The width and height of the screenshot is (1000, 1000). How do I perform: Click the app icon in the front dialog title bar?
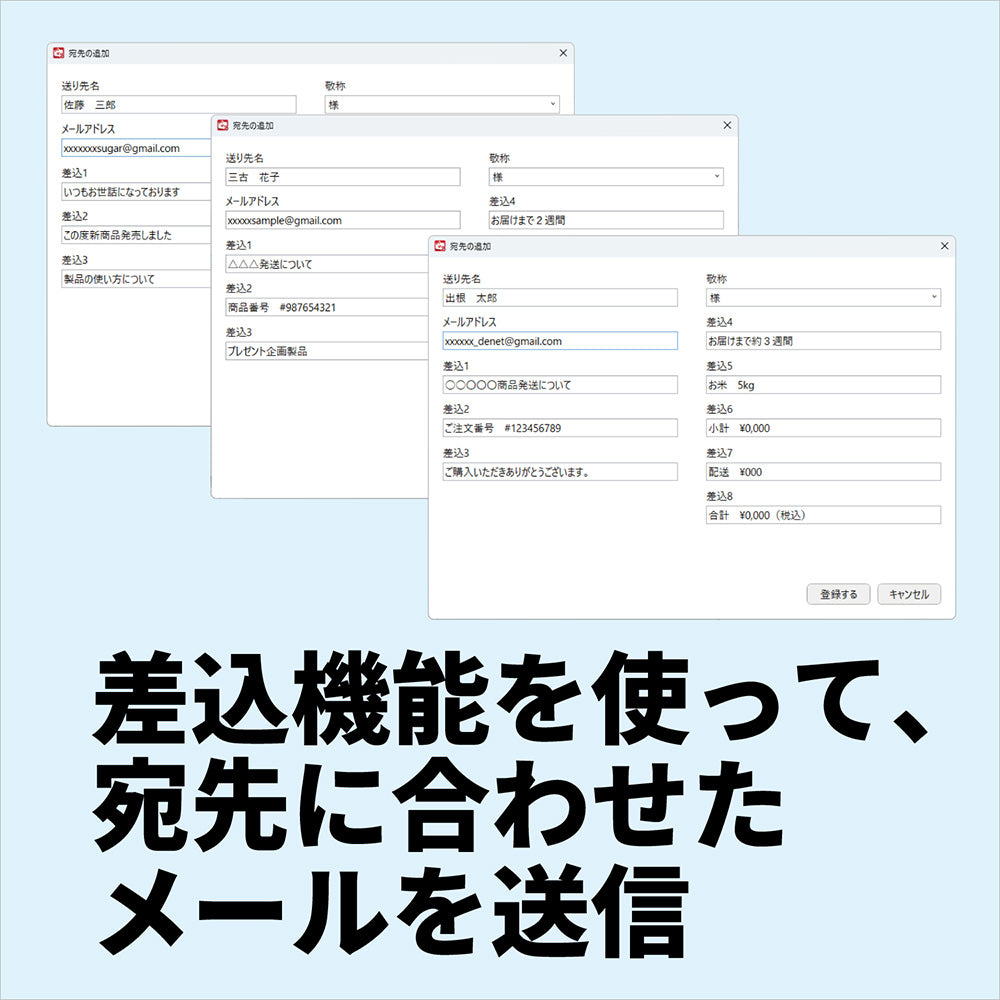pos(440,246)
